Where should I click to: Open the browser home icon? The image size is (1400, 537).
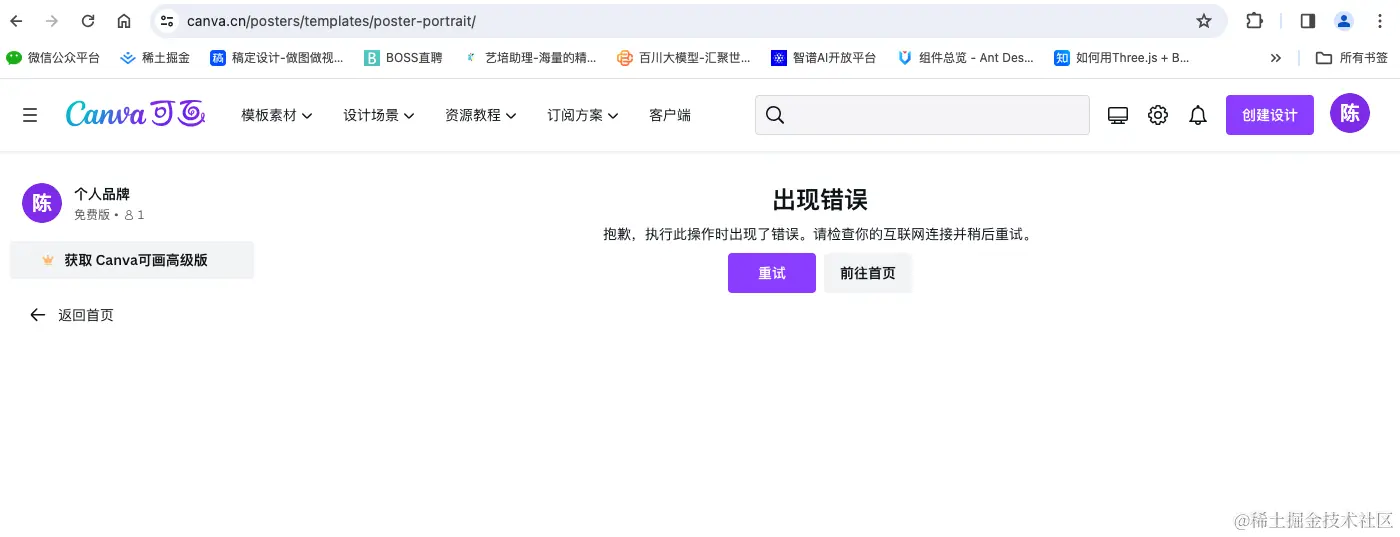[124, 21]
